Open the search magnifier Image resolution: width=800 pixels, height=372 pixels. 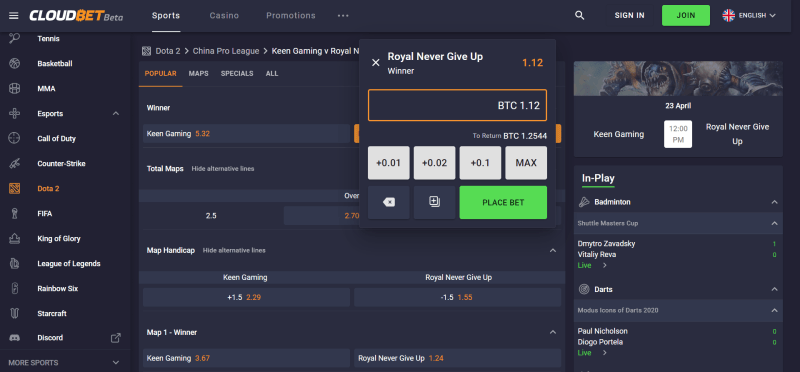pyautogui.click(x=580, y=15)
